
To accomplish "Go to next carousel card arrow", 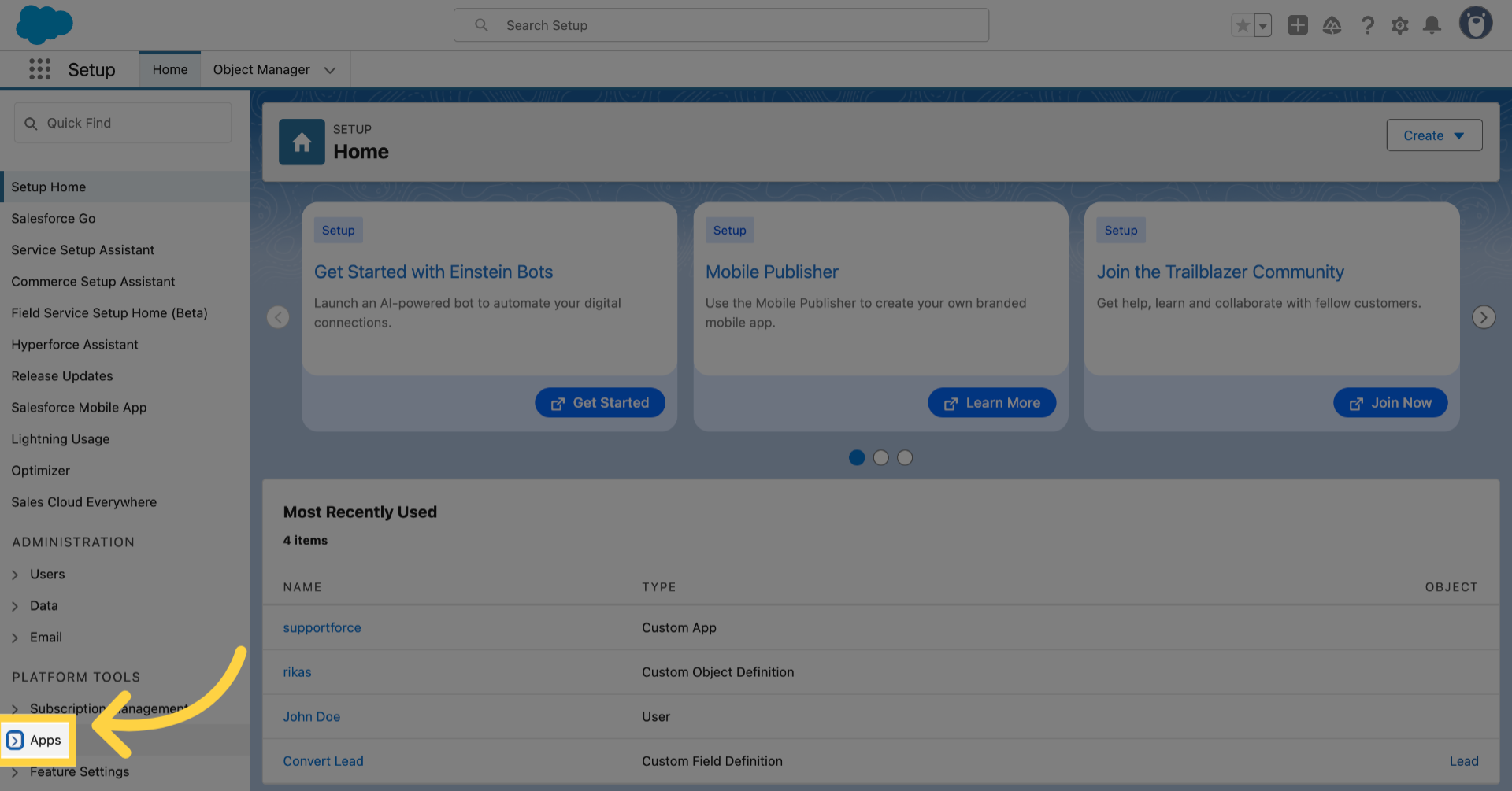I will [1484, 317].
